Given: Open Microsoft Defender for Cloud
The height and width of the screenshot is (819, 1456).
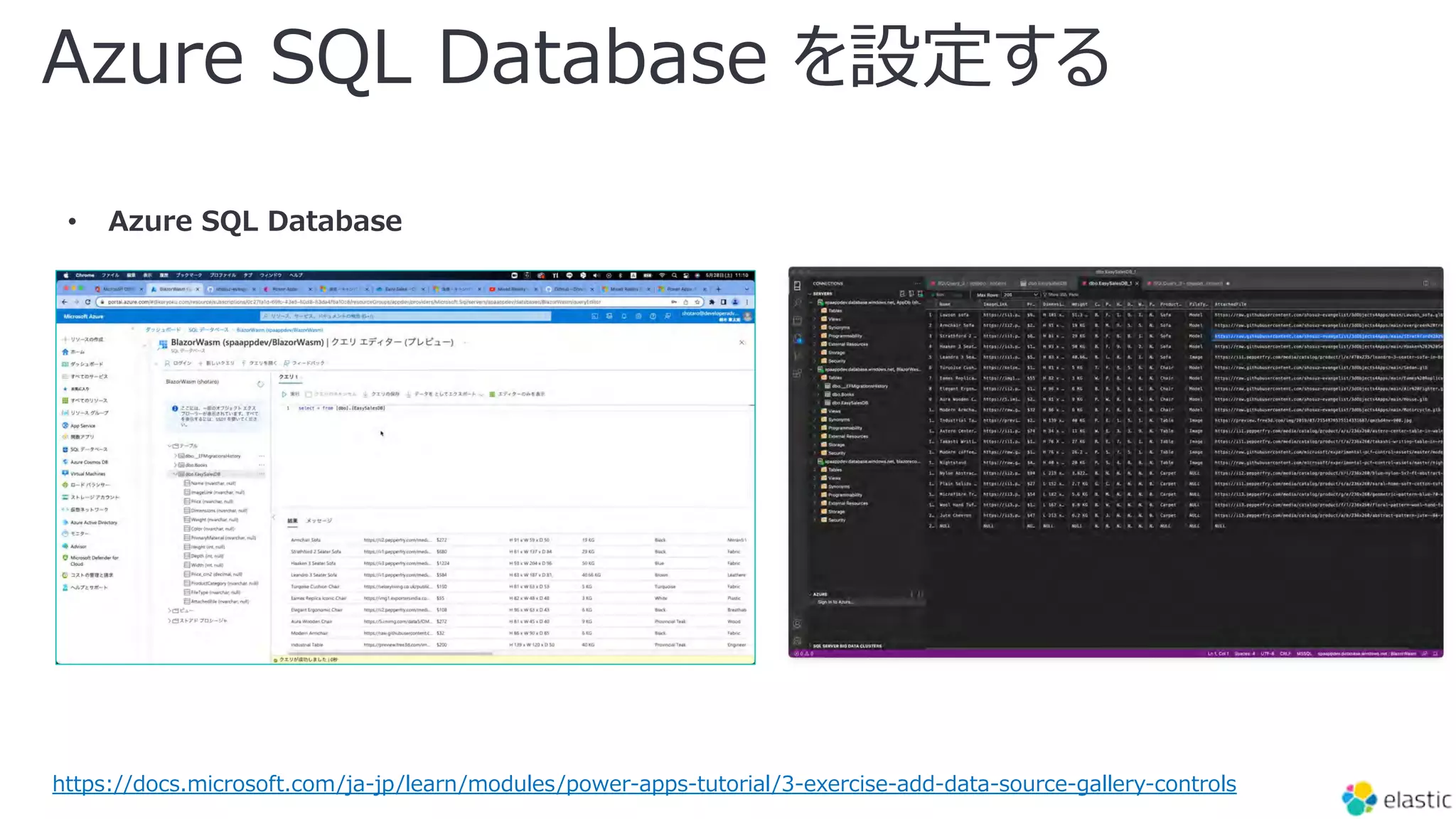Looking at the screenshot, I should 90,560.
